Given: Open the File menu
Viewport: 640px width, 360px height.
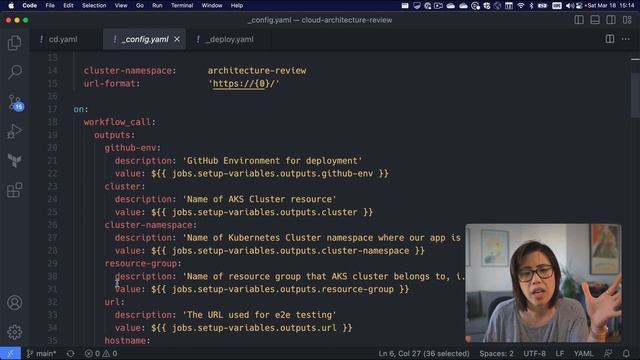Looking at the screenshot, I should [x=50, y=5].
